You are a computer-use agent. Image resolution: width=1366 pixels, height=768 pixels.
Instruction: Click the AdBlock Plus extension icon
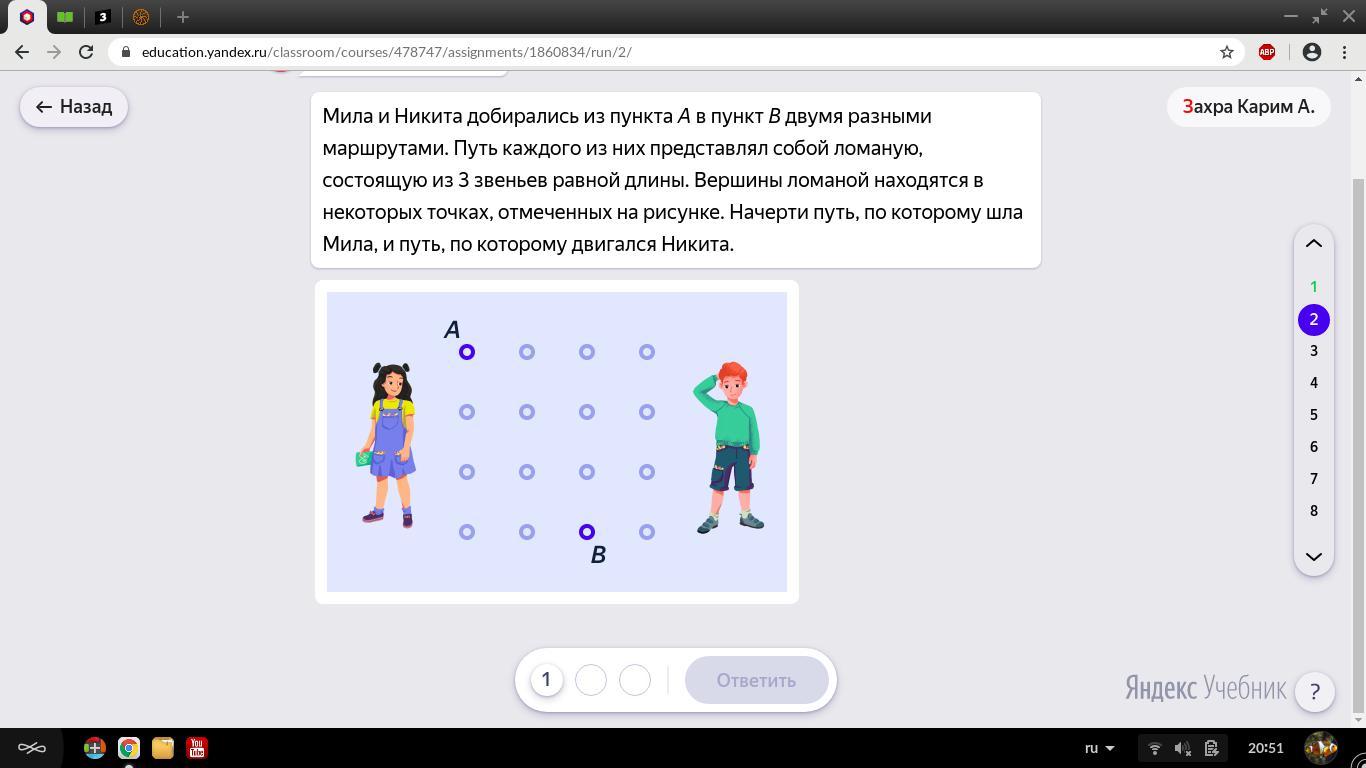[1267, 52]
